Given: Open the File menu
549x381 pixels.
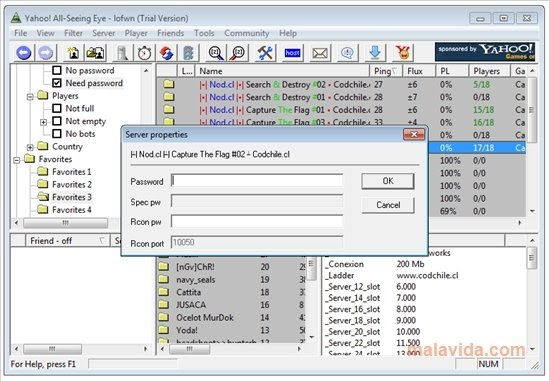Looking at the screenshot, I should 21,33.
